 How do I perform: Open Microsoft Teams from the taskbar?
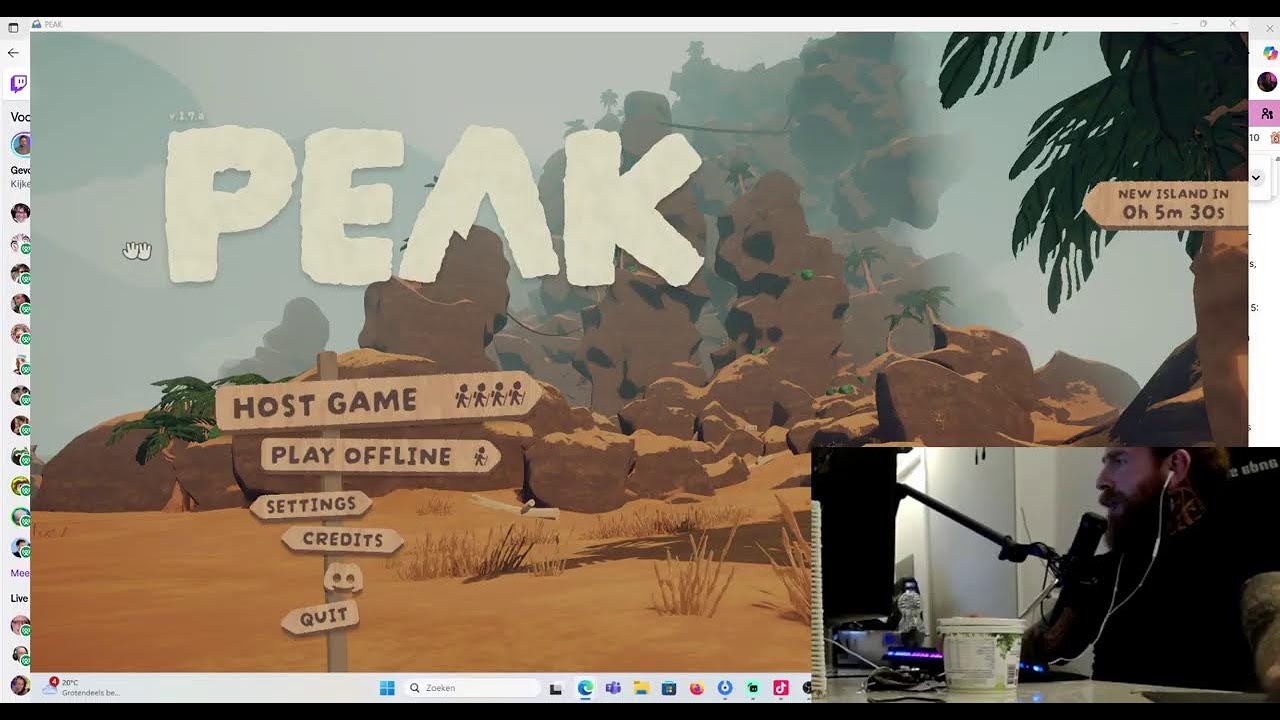pos(613,688)
